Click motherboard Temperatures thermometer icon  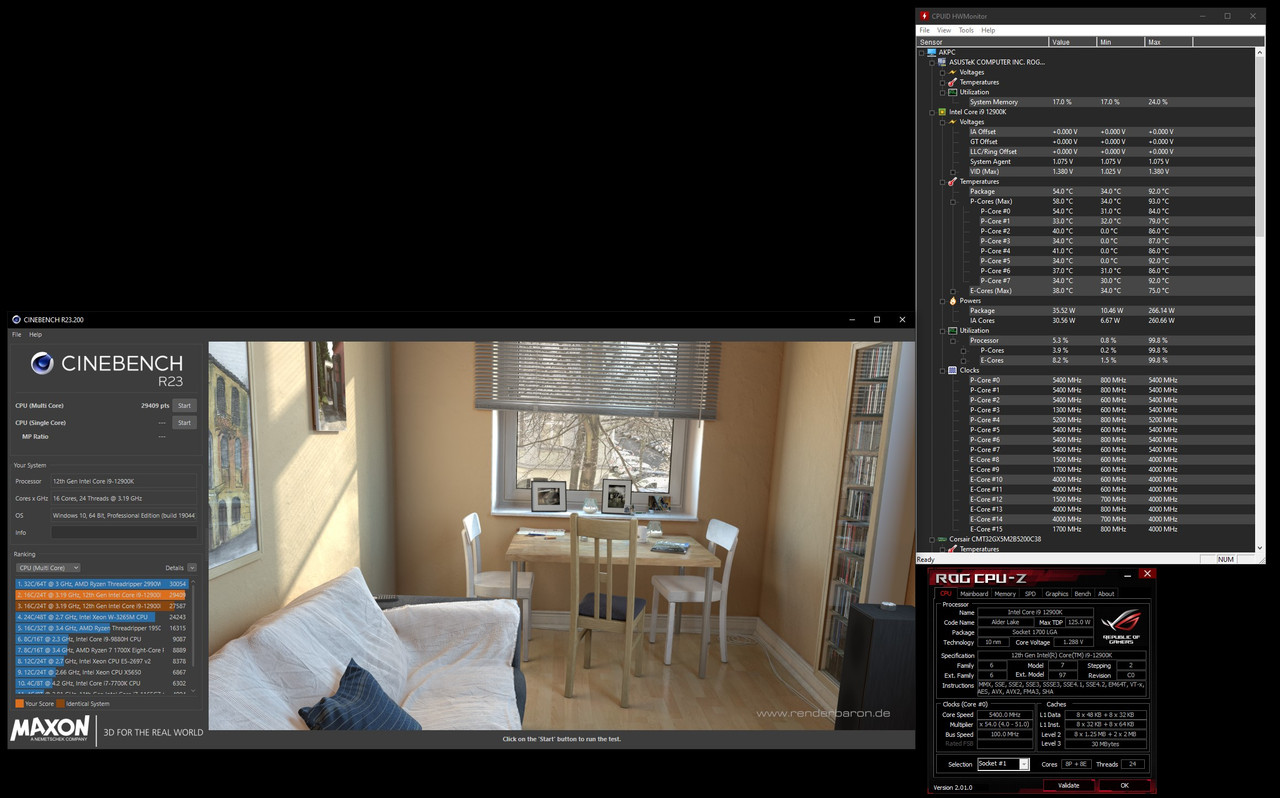[x=952, y=82]
